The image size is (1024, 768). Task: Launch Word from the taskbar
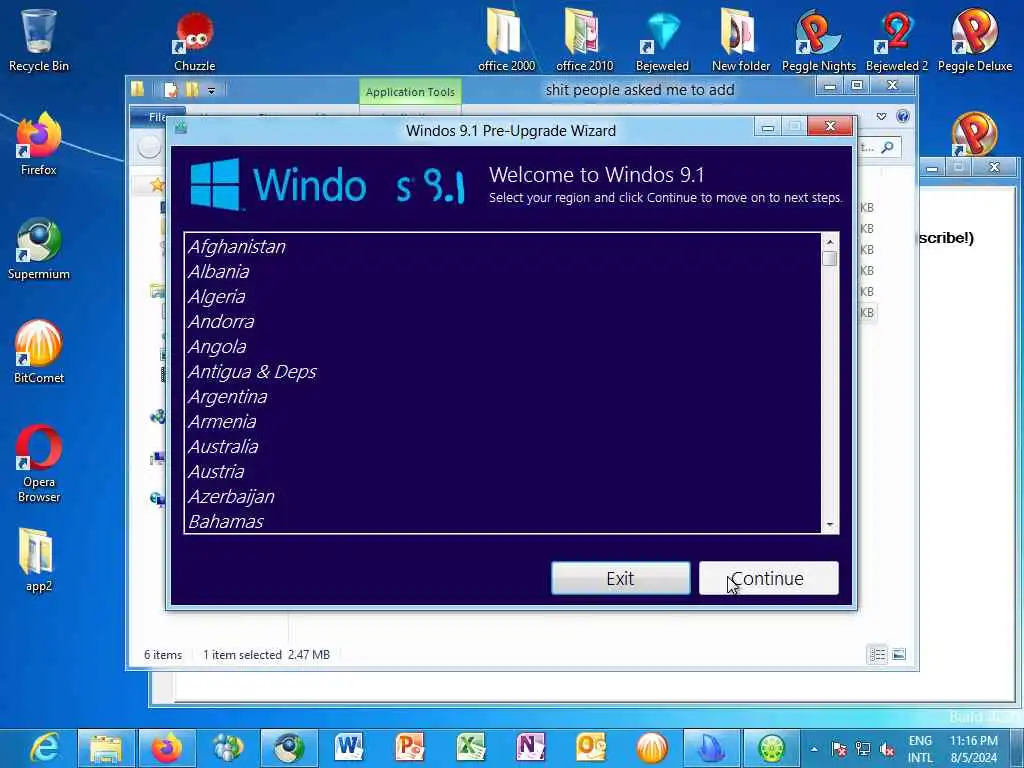(349, 748)
